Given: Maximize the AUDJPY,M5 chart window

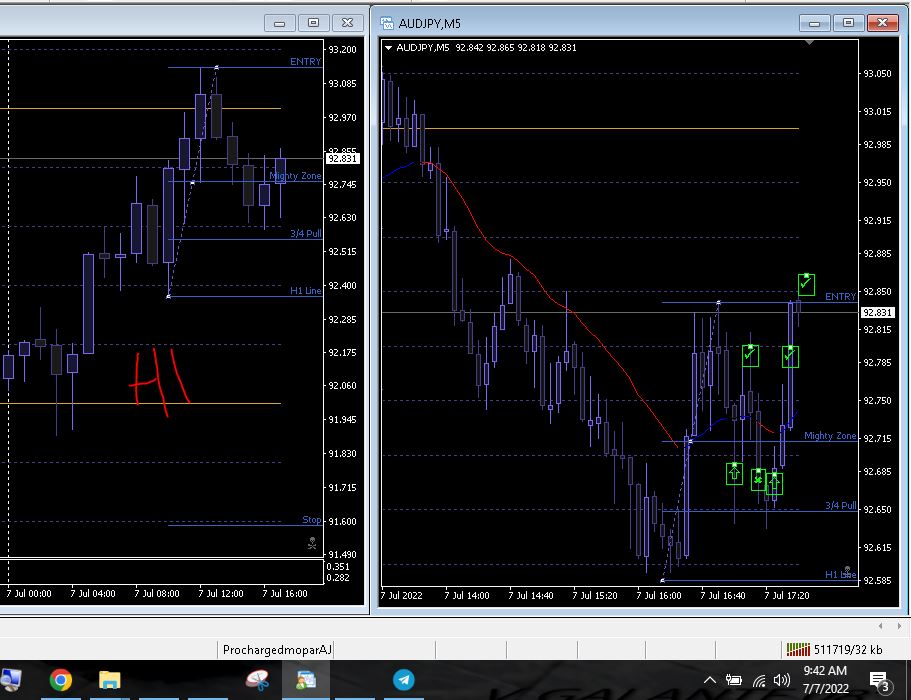Looking at the screenshot, I should (848, 22).
